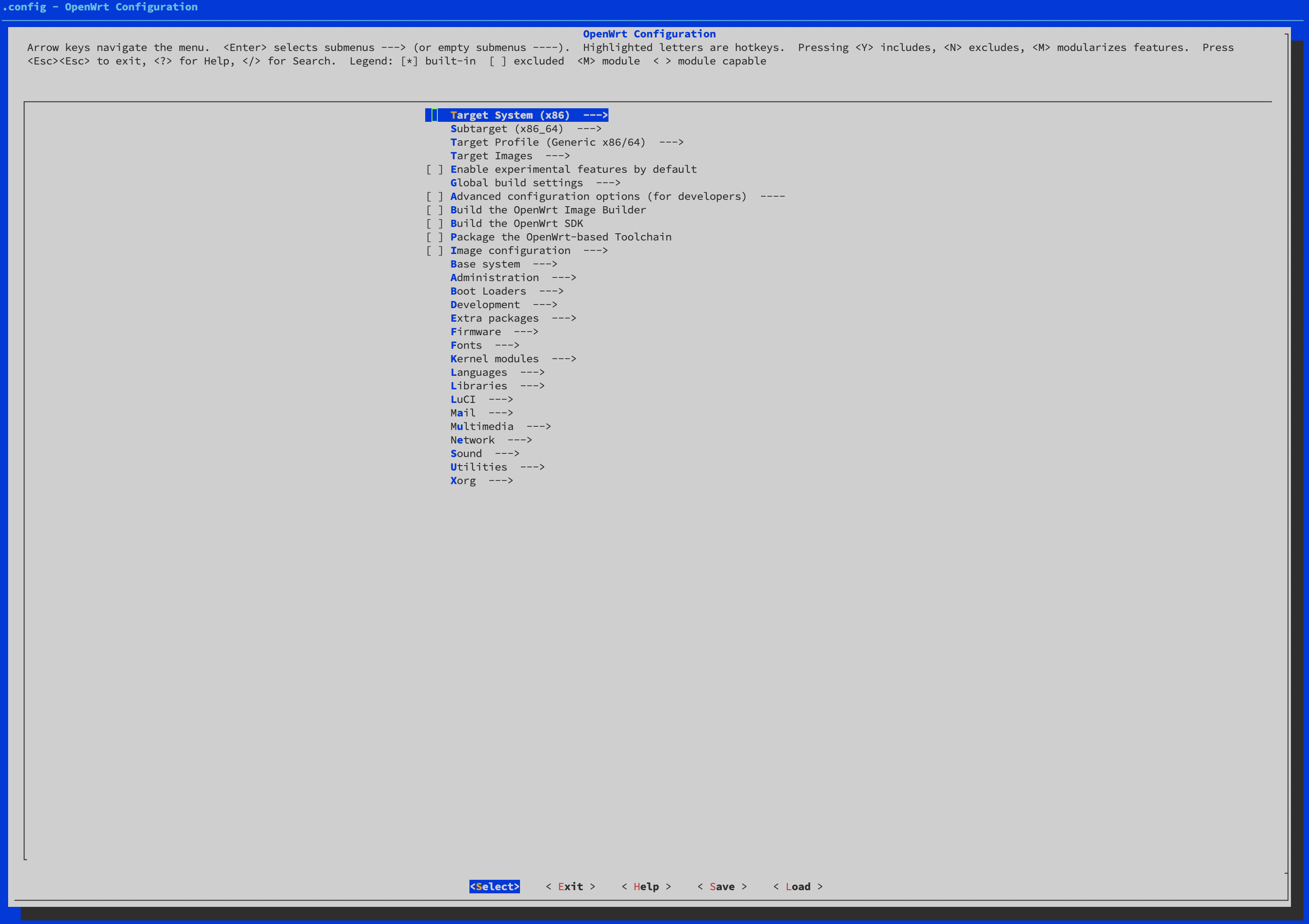Click the Help button
This screenshot has height=924, width=1309.
646,887
